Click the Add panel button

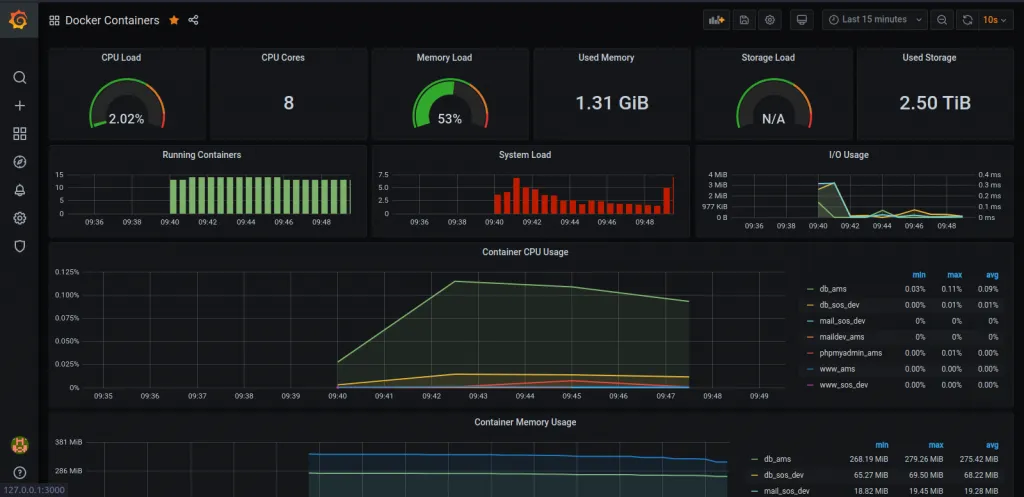click(716, 19)
